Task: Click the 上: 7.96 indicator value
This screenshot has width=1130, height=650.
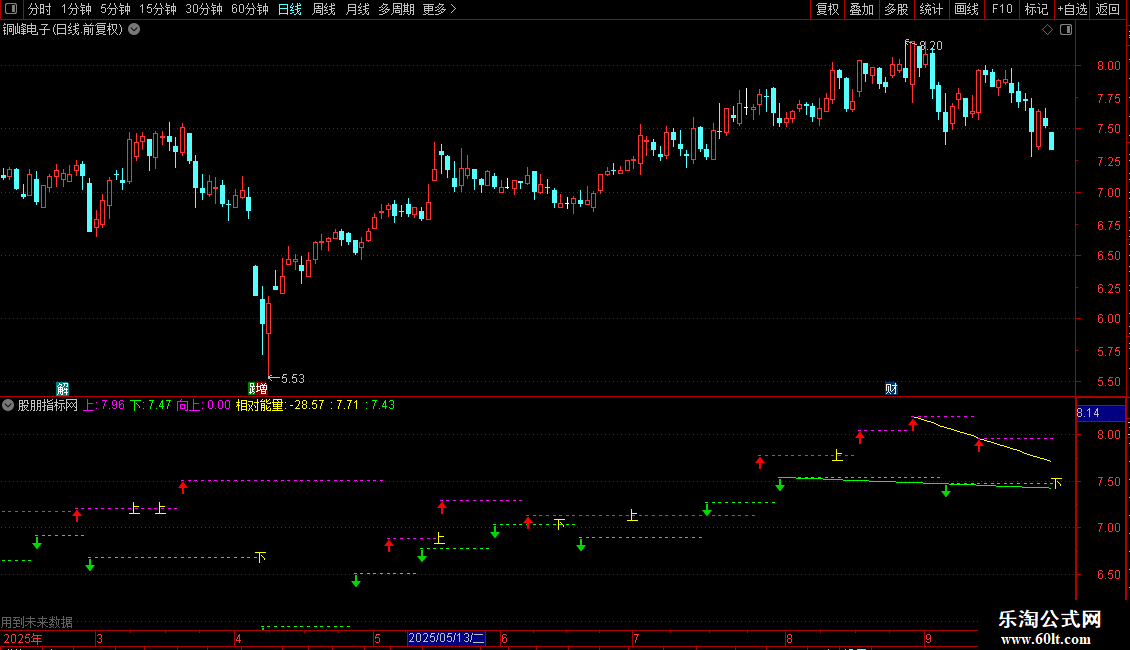Action: pos(104,405)
